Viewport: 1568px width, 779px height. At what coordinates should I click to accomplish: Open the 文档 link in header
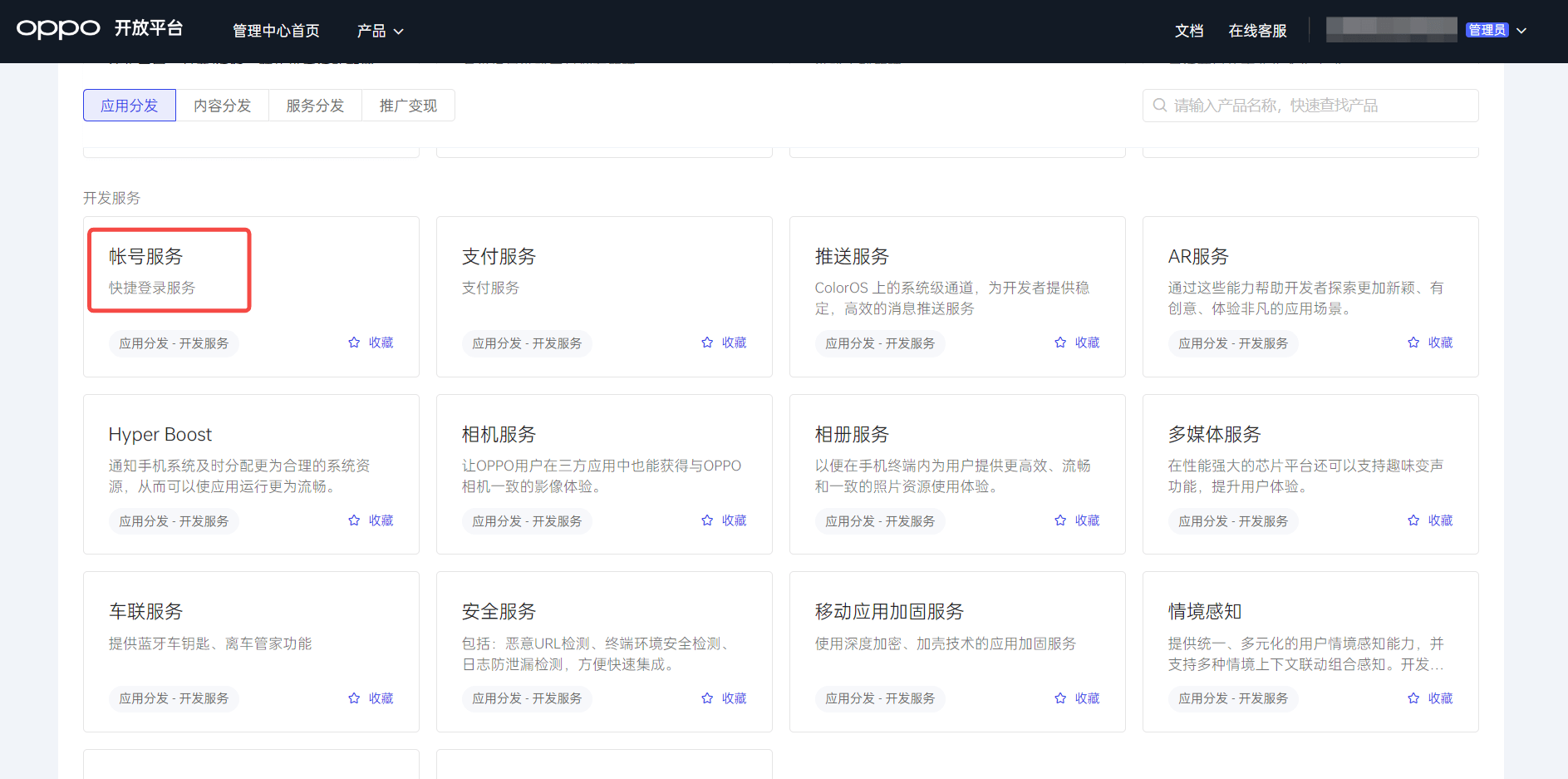(1188, 31)
